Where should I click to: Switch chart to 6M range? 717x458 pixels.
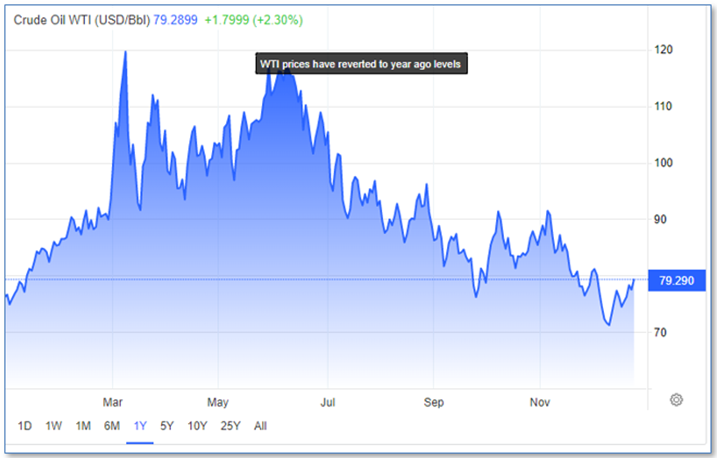[x=112, y=426]
